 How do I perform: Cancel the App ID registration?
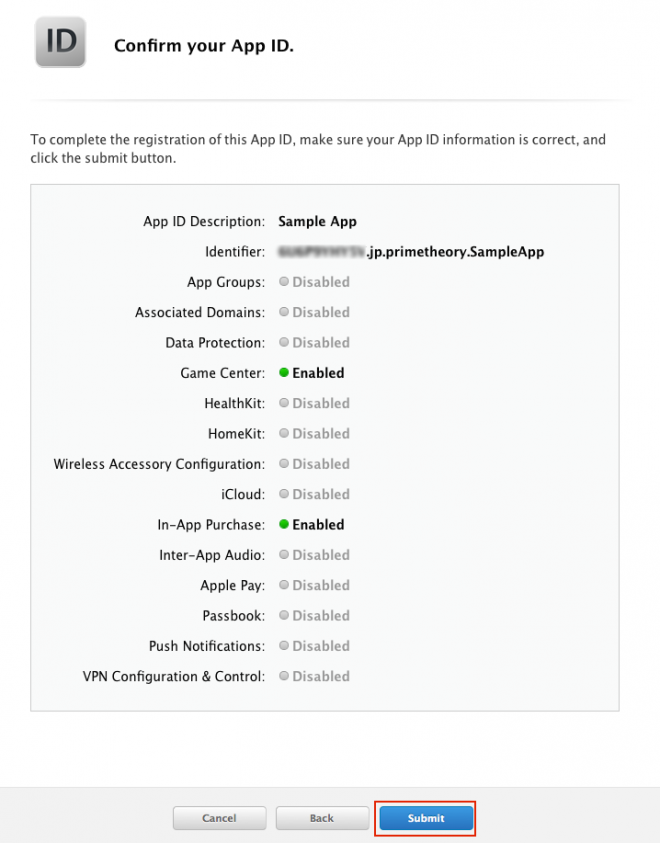click(219, 817)
